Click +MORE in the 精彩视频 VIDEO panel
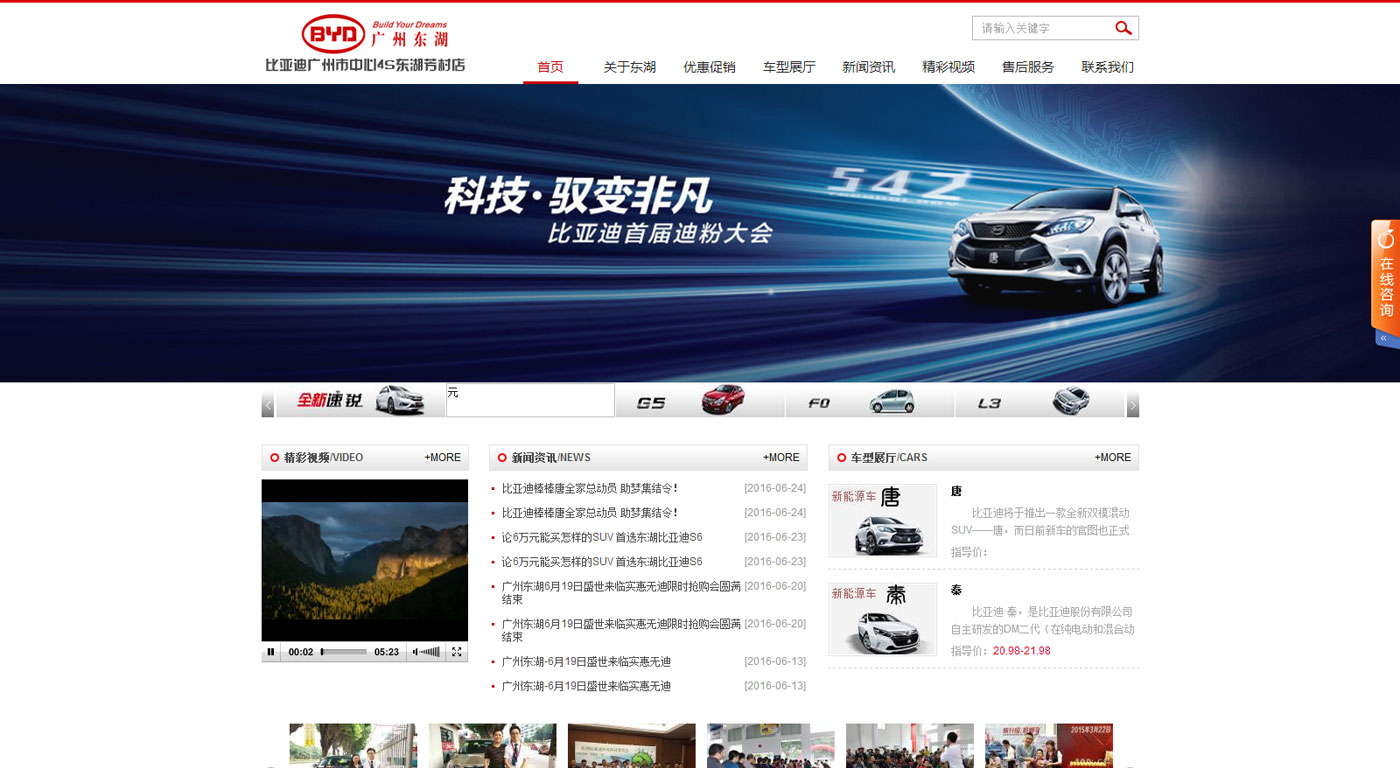 443,457
